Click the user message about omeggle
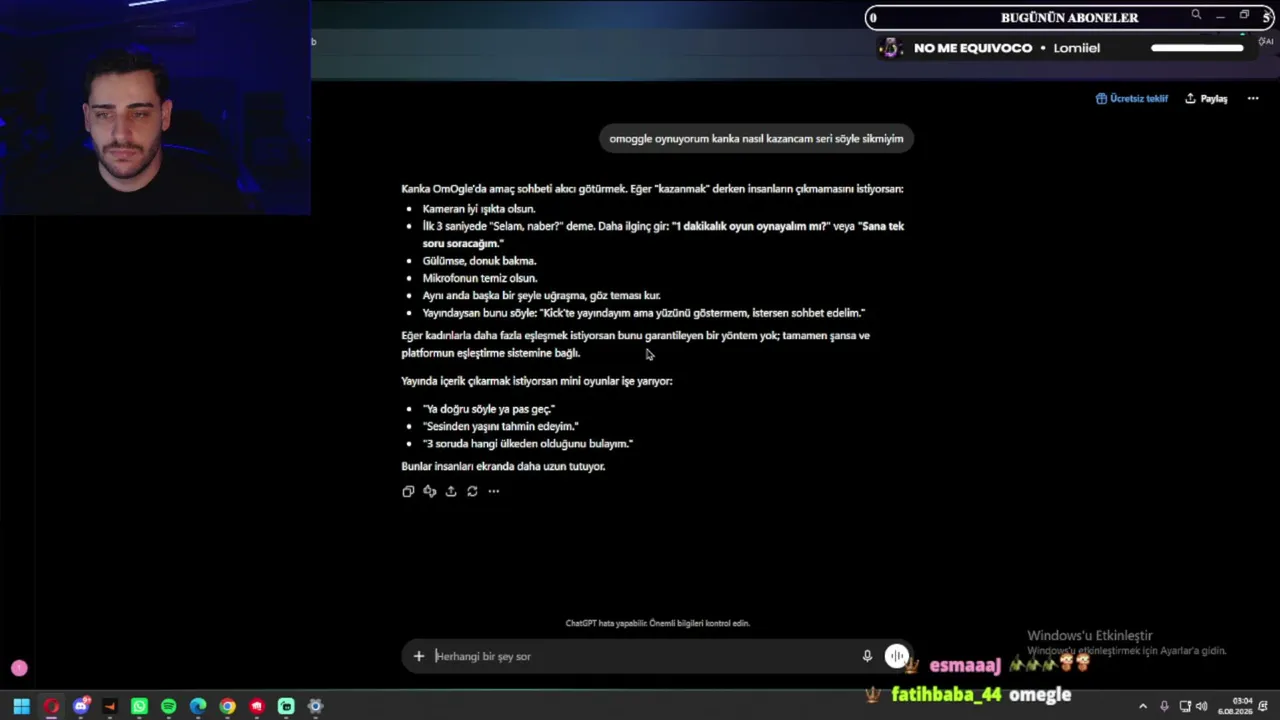 [756, 139]
